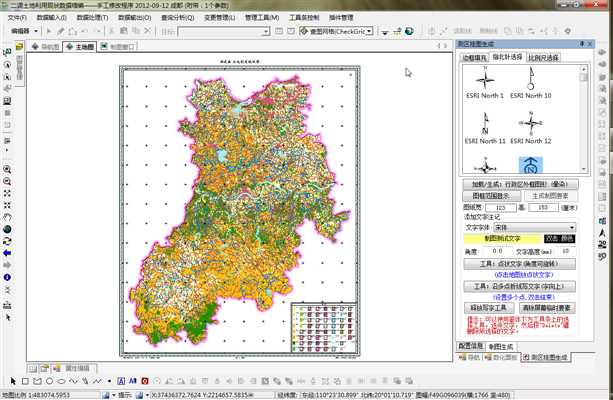Open the 数据输入(I) menu
Viewport: 613px width, 400px height.
(51, 18)
